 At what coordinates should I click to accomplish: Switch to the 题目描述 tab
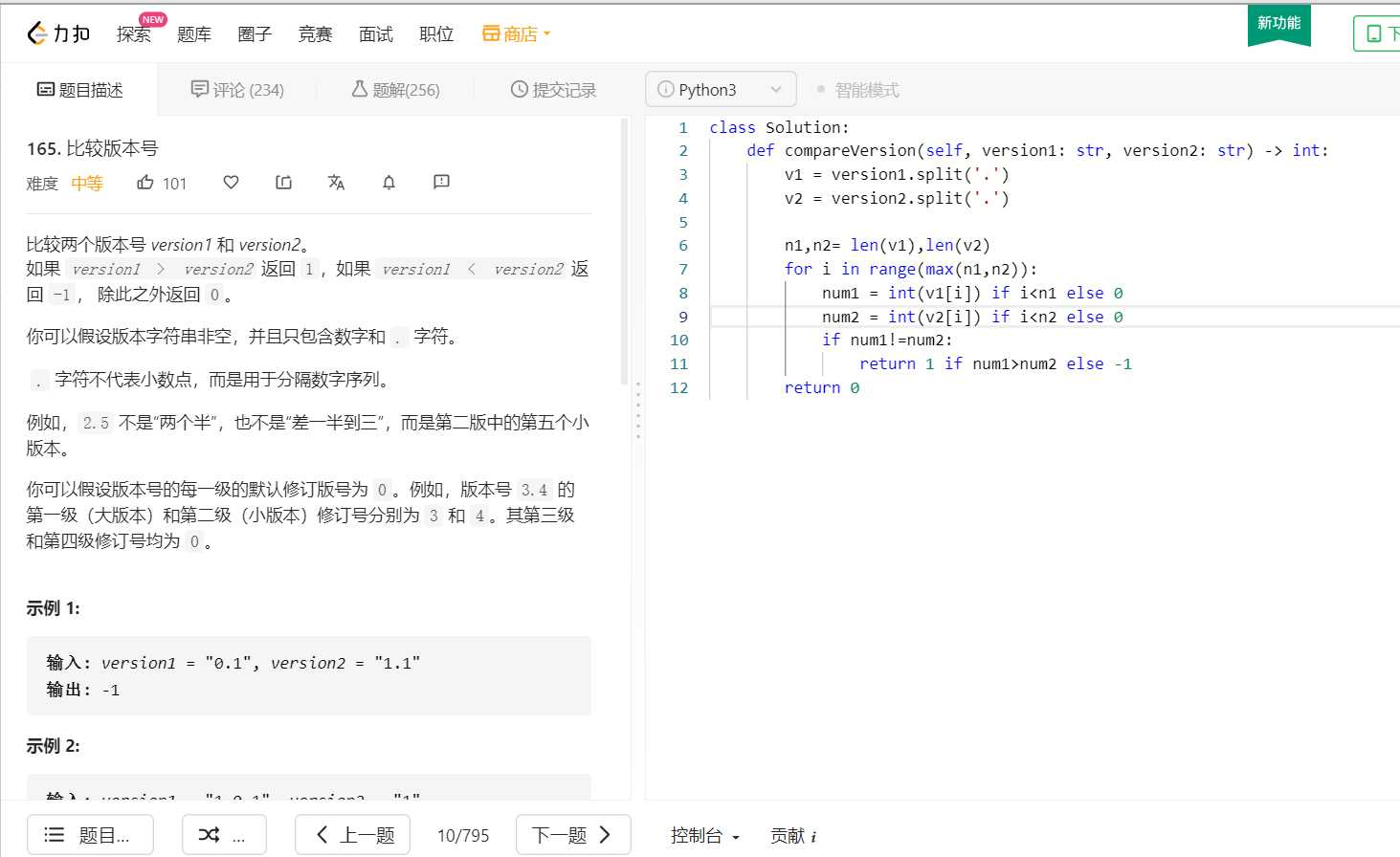(x=79, y=90)
